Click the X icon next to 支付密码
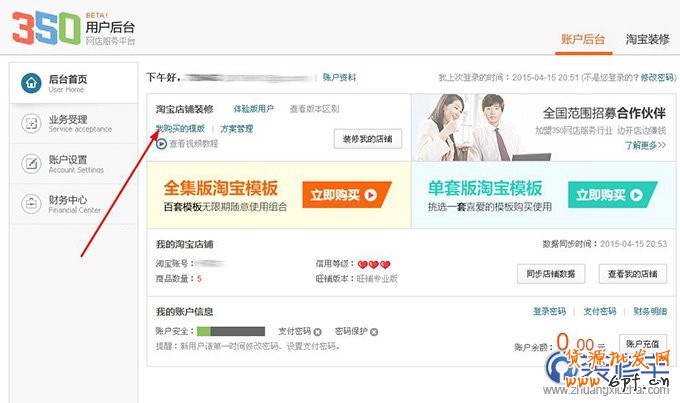Screen dimensions: 680x403 pos(317,332)
